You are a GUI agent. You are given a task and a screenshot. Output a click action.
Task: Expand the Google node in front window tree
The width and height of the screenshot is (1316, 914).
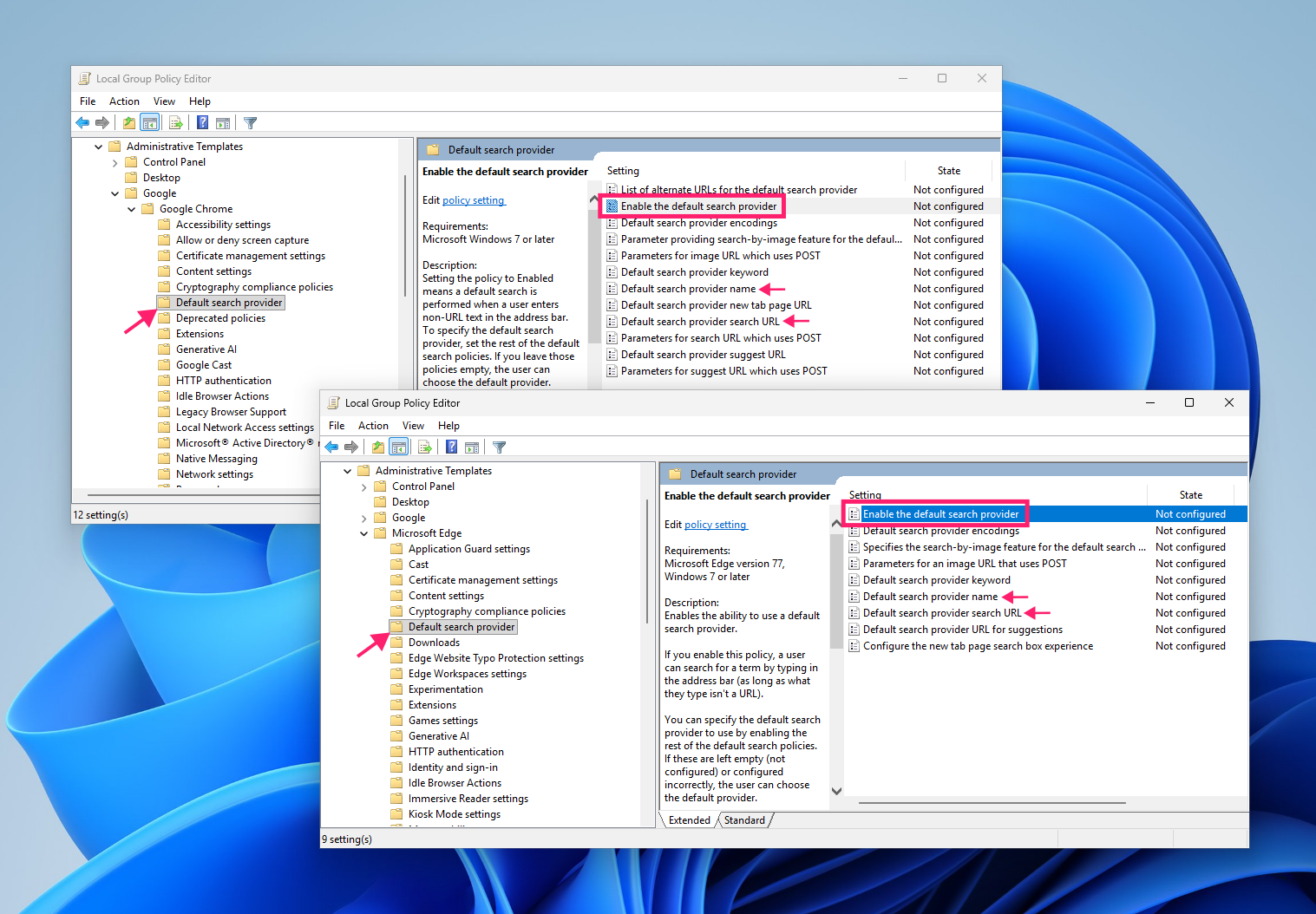(363, 518)
